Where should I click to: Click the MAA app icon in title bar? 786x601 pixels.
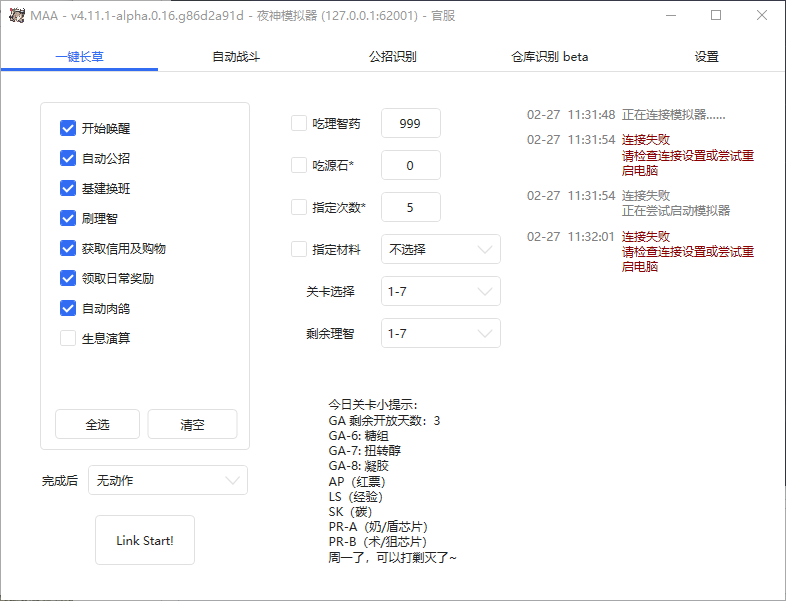[16, 16]
